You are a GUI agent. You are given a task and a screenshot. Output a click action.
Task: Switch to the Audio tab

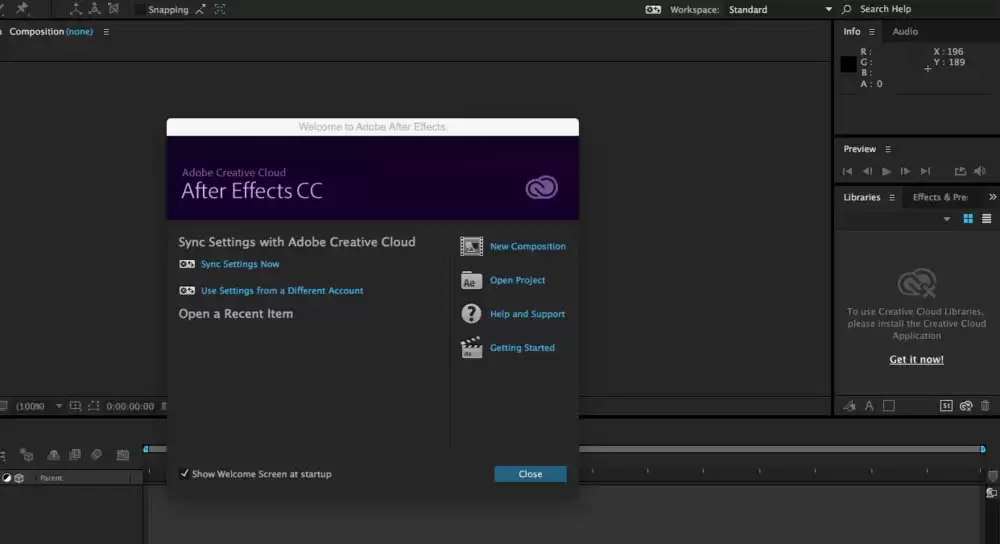[x=905, y=31]
